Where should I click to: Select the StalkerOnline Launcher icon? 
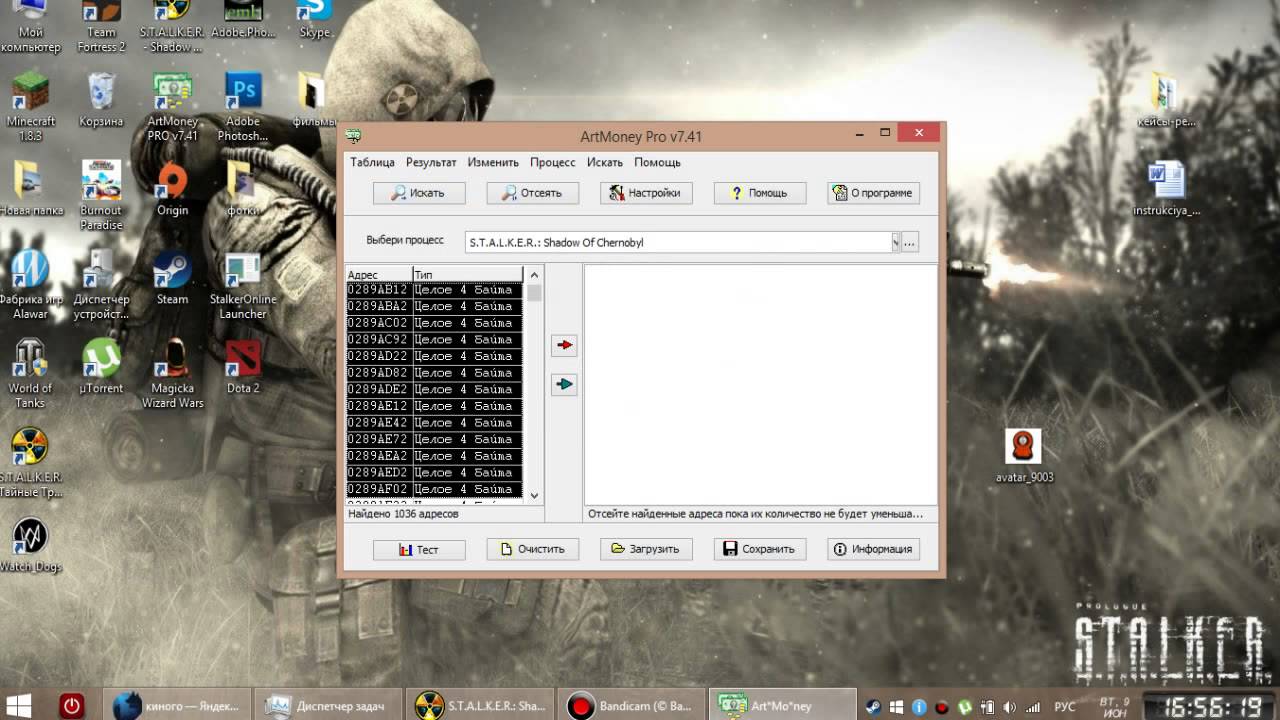(243, 286)
